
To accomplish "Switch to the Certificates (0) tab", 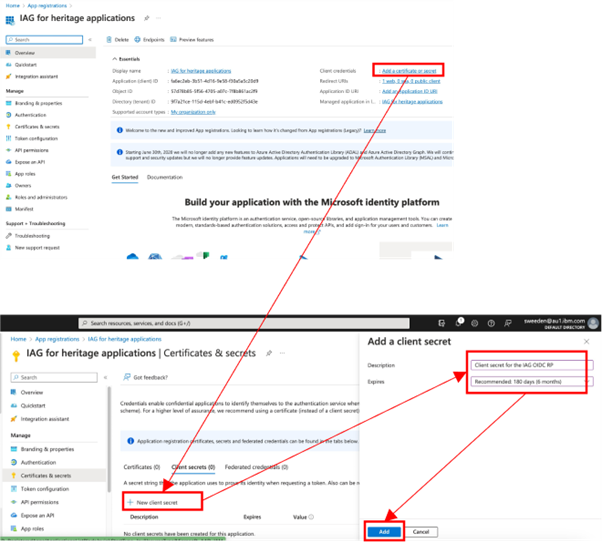I will [x=142, y=467].
